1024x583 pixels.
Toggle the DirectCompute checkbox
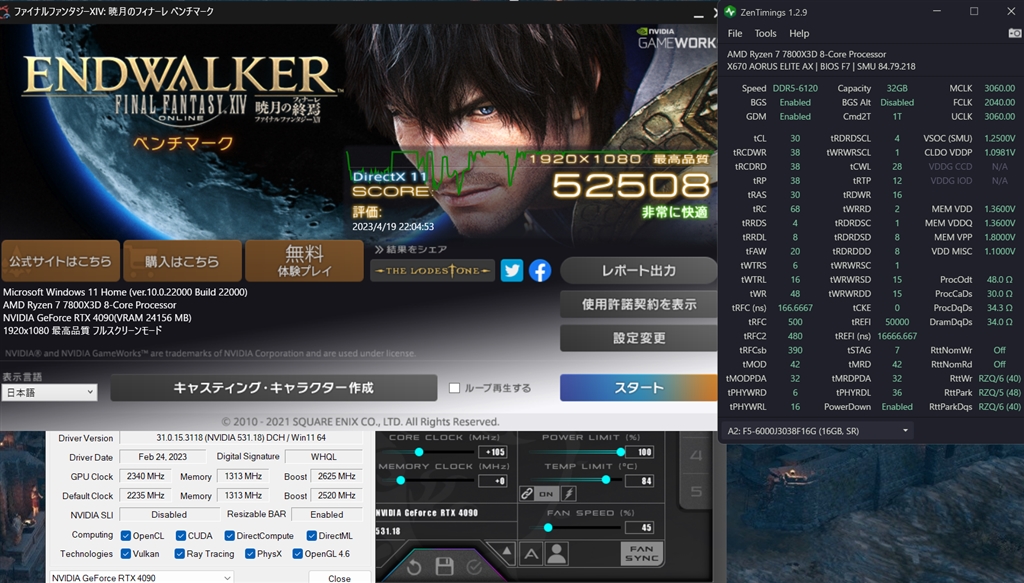(x=229, y=535)
